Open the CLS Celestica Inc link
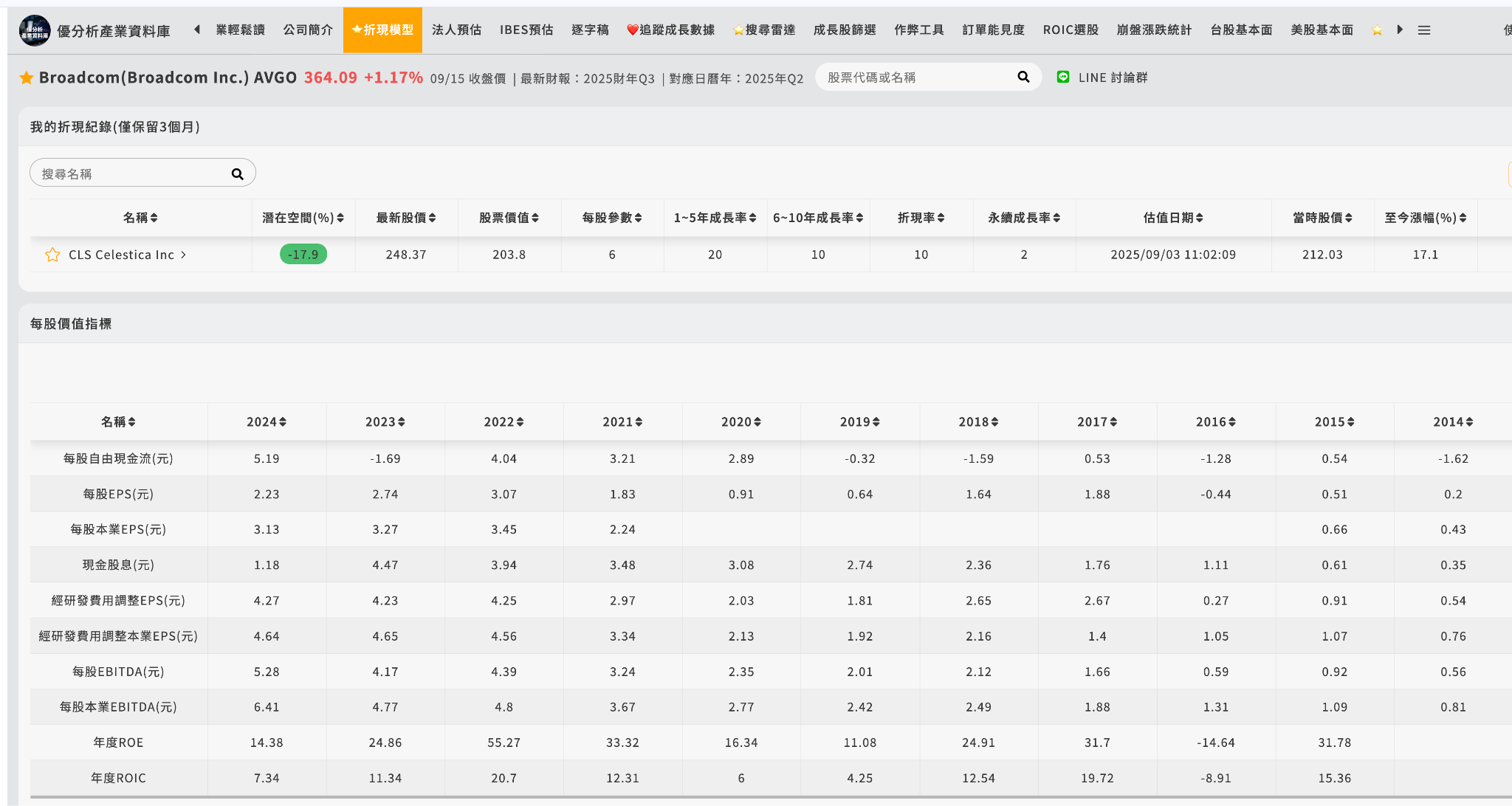Image resolution: width=1512 pixels, height=806 pixels. coord(122,255)
